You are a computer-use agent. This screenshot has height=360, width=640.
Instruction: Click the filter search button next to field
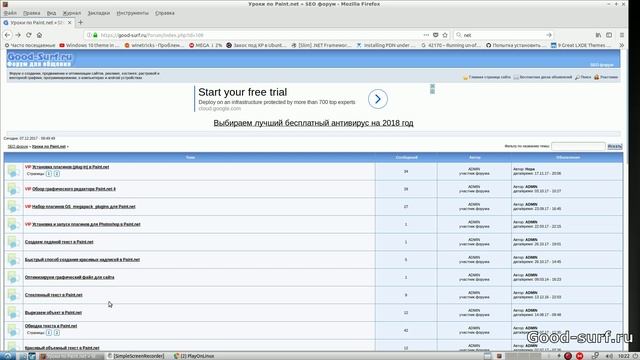(615, 146)
